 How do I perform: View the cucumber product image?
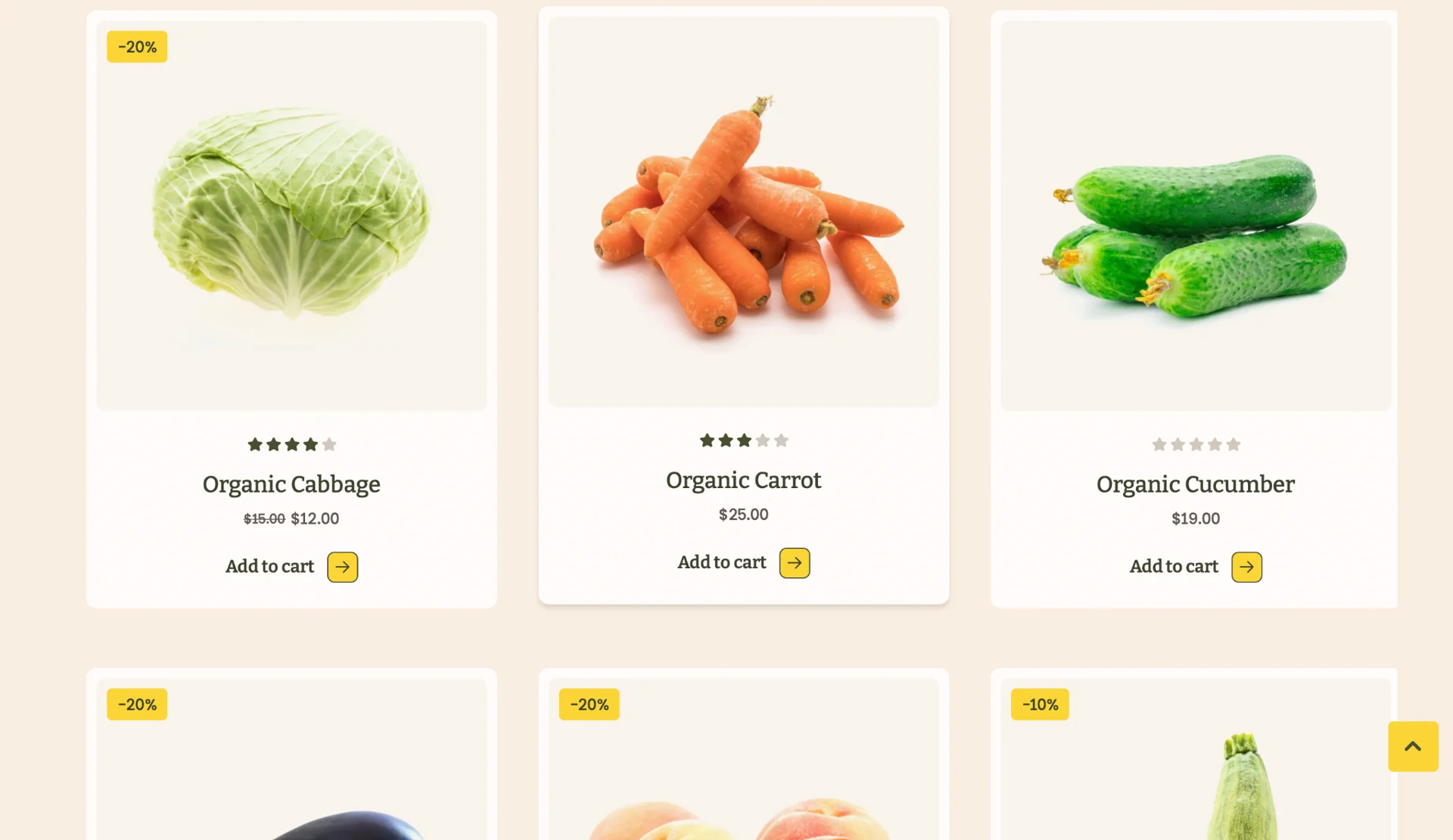click(1196, 216)
